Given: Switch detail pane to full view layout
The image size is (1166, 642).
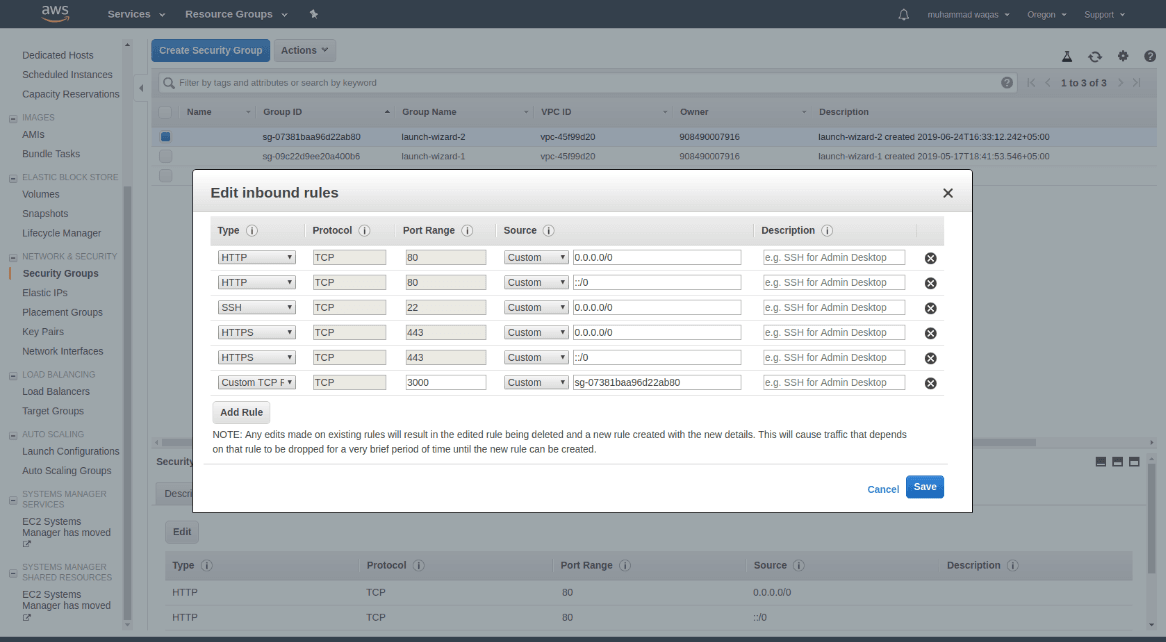Looking at the screenshot, I should (x=1134, y=461).
